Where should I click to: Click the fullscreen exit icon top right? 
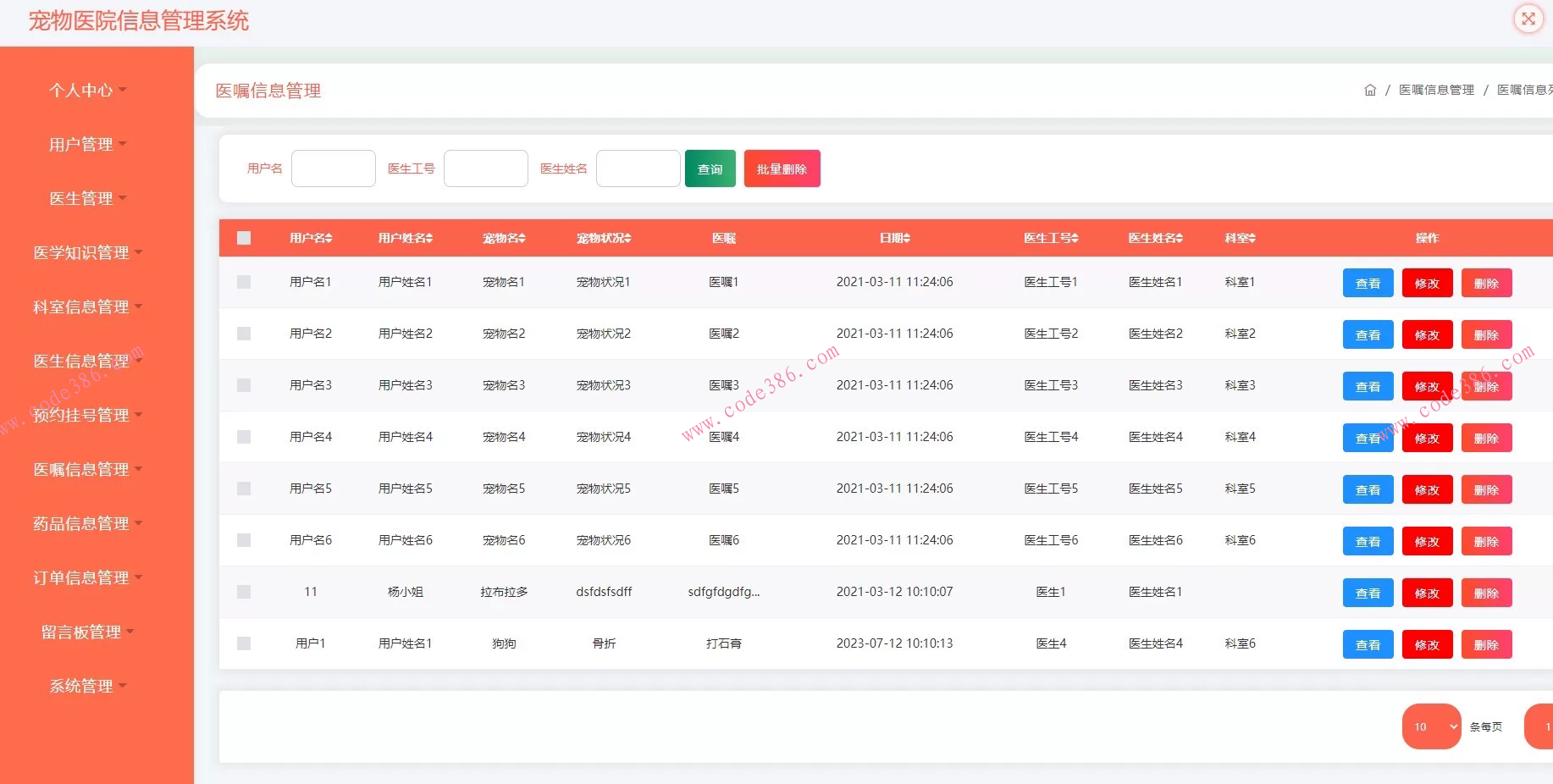(1528, 19)
